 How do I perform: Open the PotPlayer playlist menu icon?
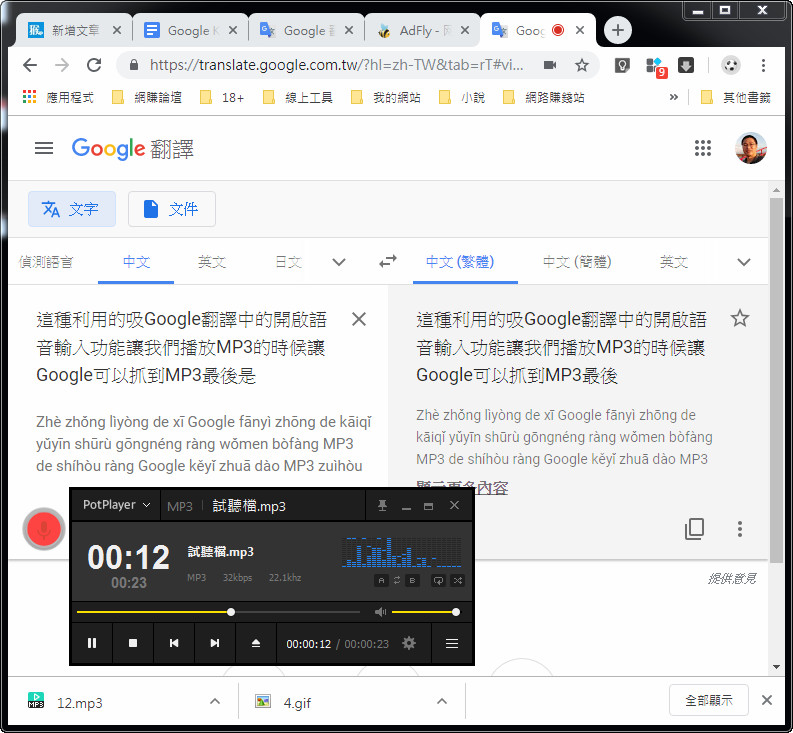pyautogui.click(x=452, y=643)
